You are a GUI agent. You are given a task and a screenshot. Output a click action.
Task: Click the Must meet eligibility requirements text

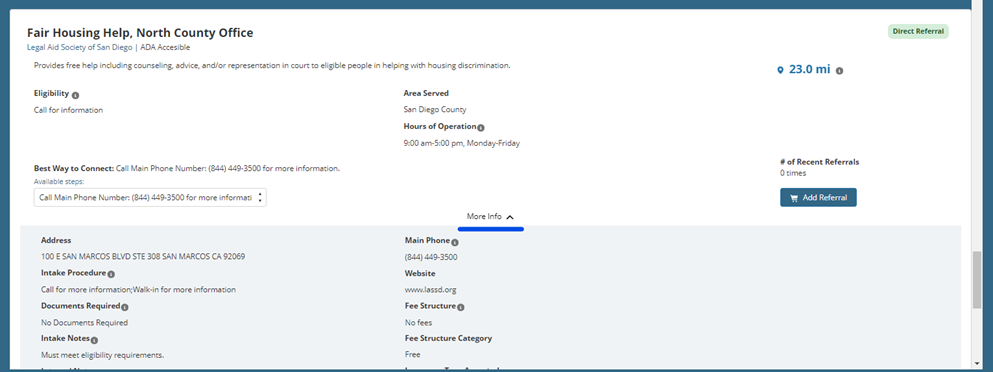click(102, 355)
